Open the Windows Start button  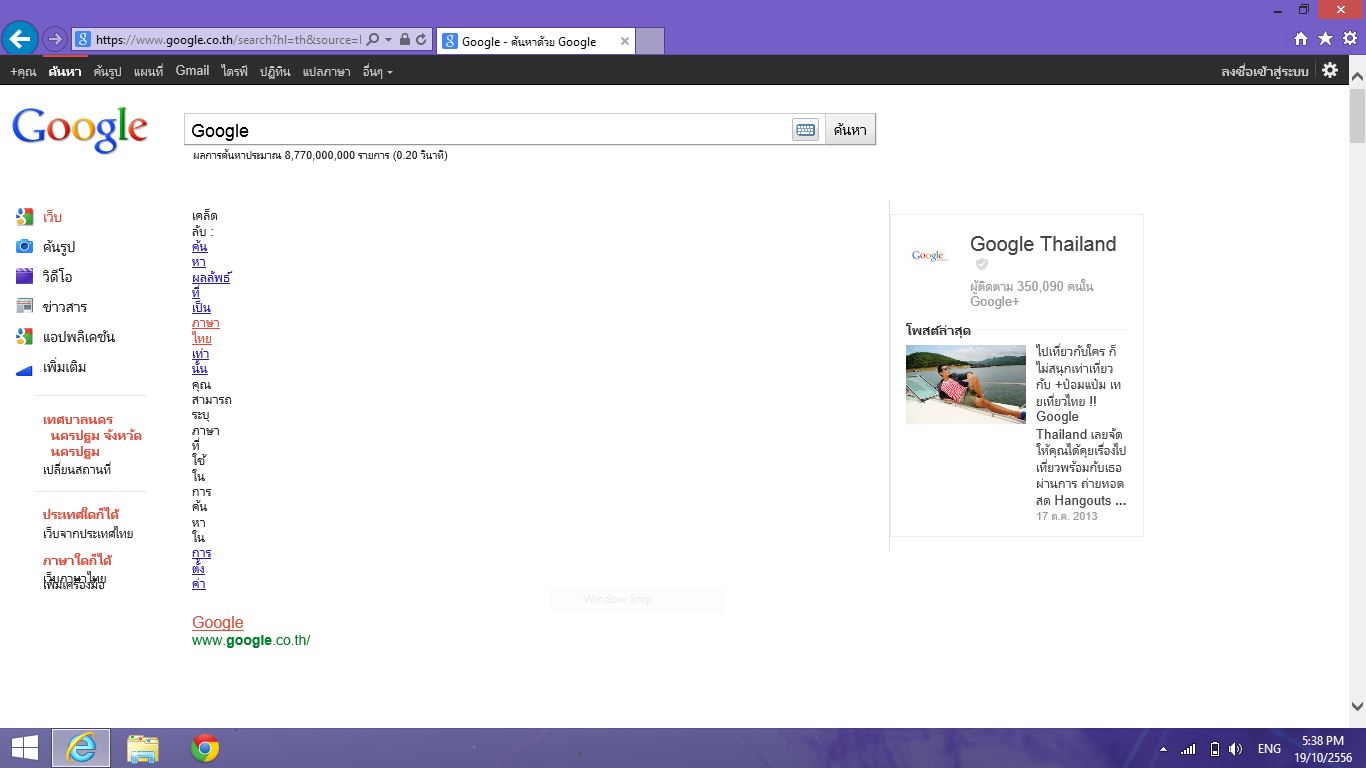24,748
